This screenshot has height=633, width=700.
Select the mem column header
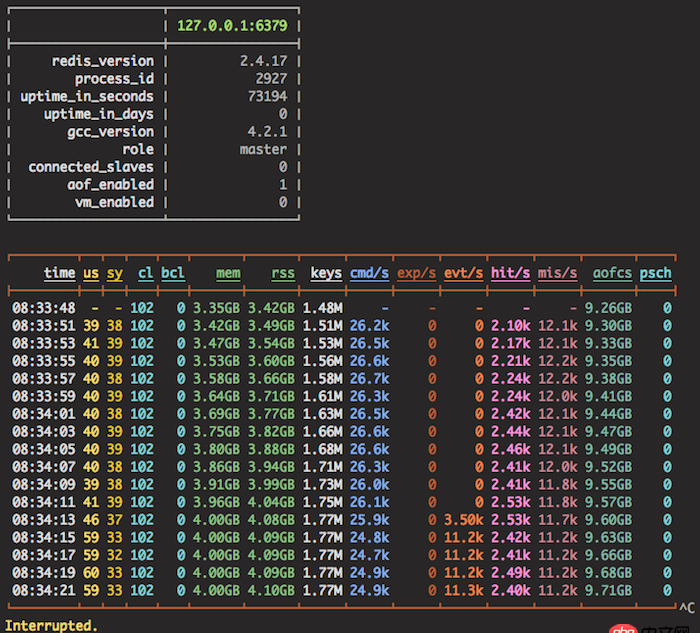pyautogui.click(x=227, y=272)
